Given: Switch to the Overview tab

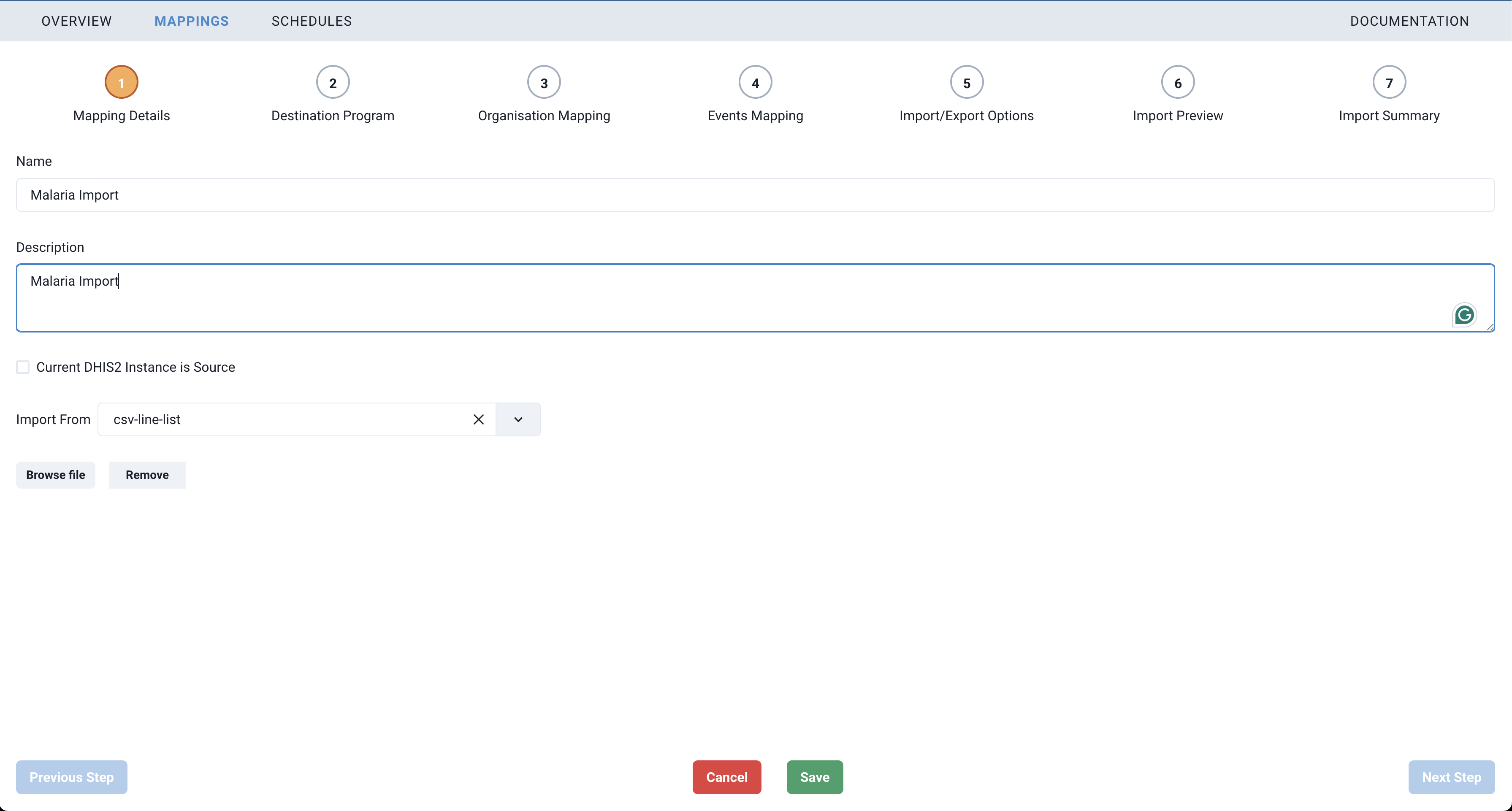Looking at the screenshot, I should tap(76, 21).
